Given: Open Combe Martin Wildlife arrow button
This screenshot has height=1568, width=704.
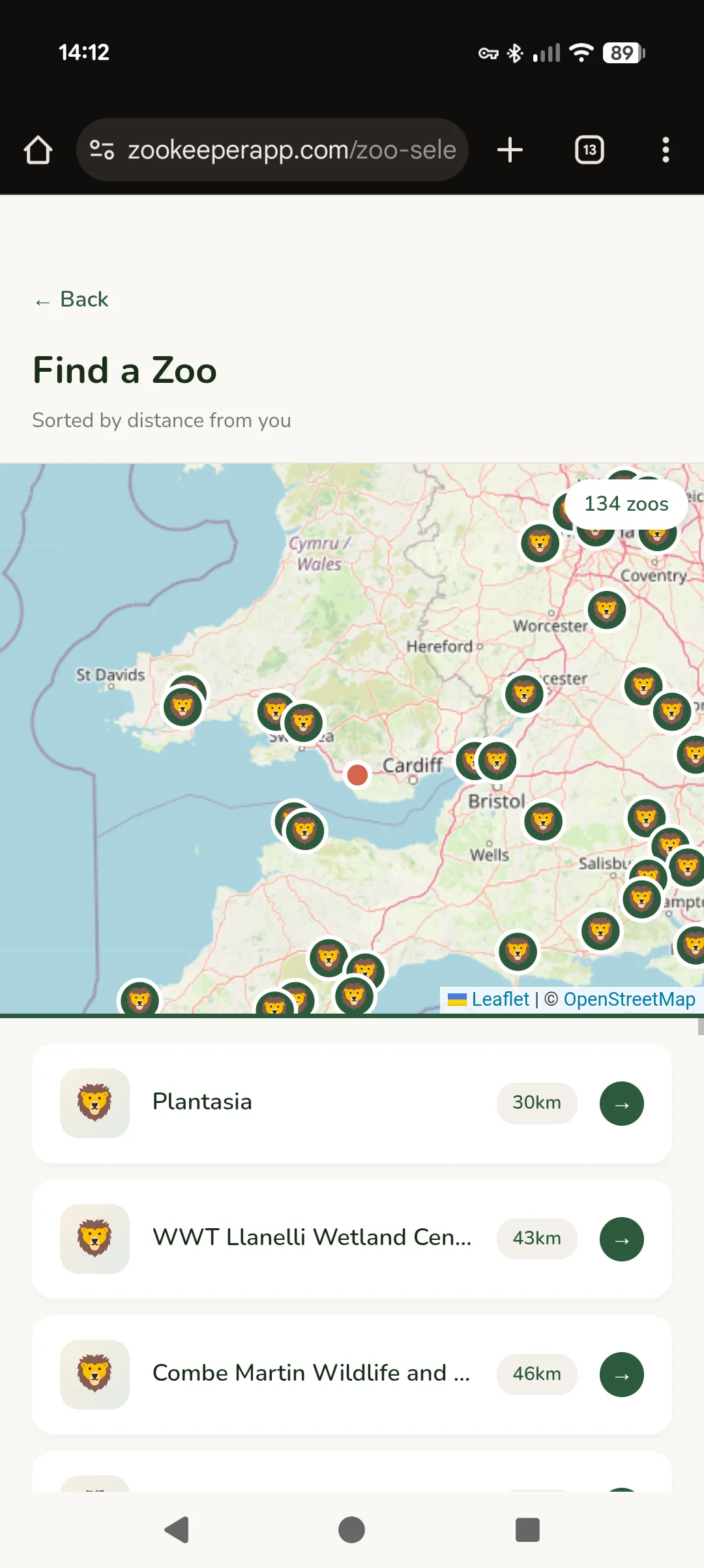Looking at the screenshot, I should coord(621,1375).
